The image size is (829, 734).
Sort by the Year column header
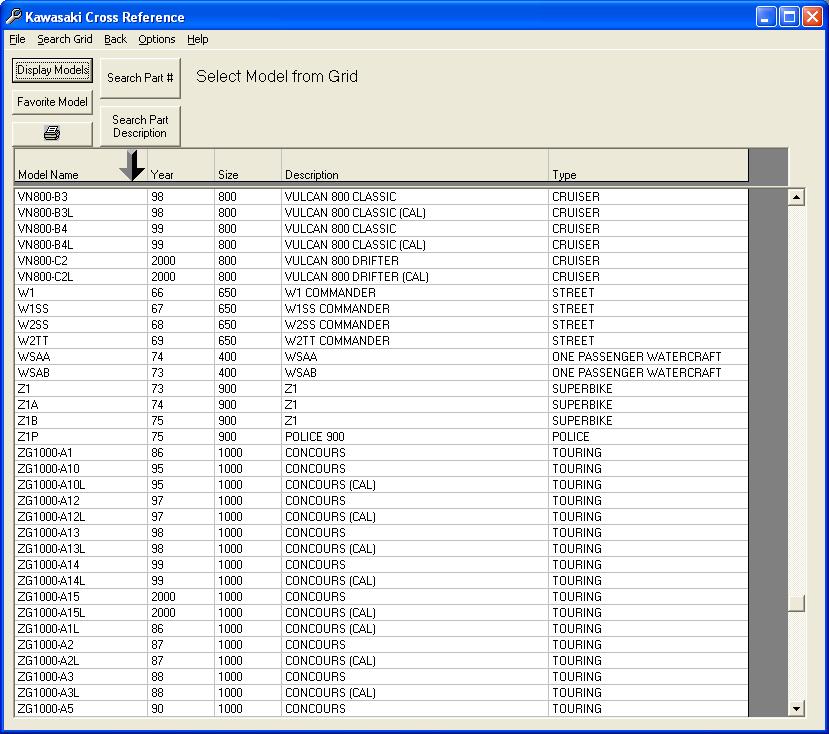(181, 166)
